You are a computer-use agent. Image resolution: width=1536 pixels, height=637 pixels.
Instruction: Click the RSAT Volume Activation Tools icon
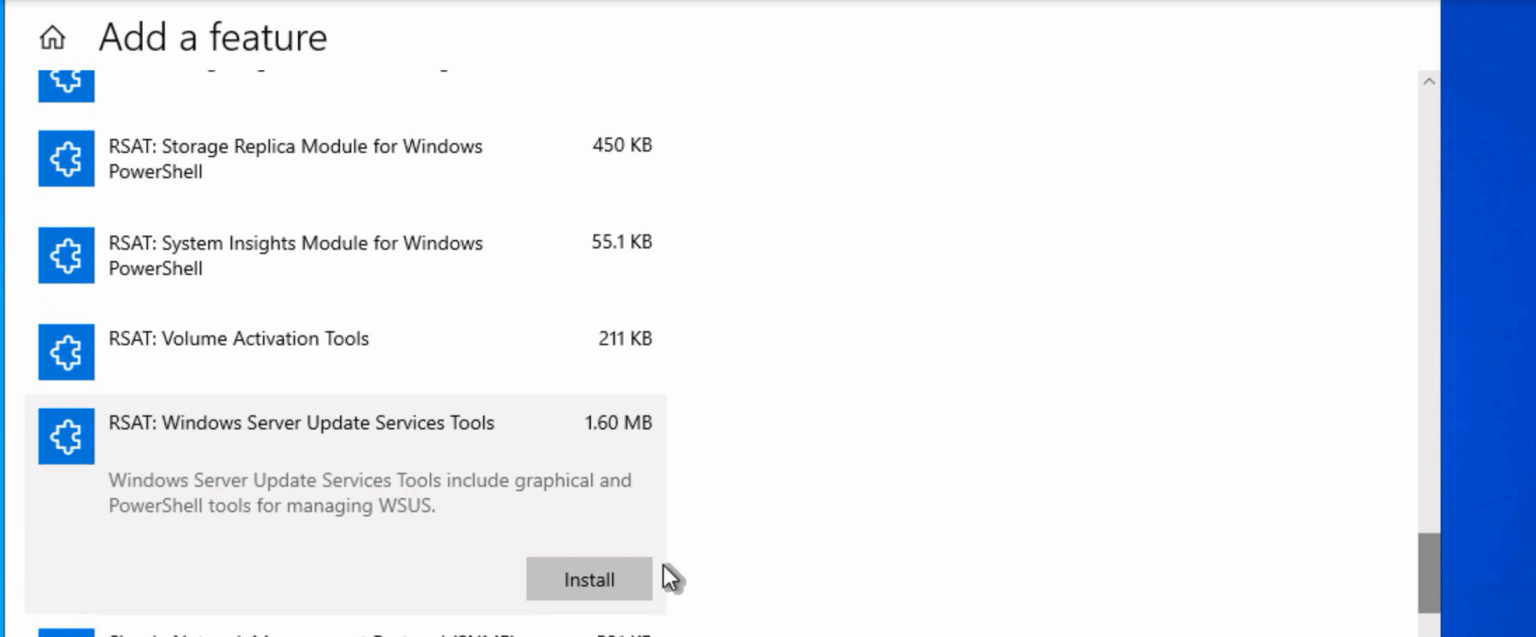point(66,352)
